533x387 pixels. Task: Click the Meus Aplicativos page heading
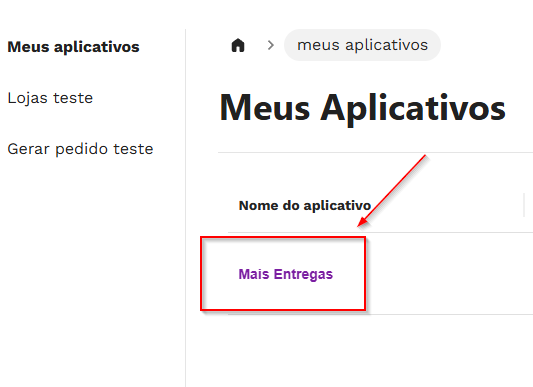(x=363, y=108)
